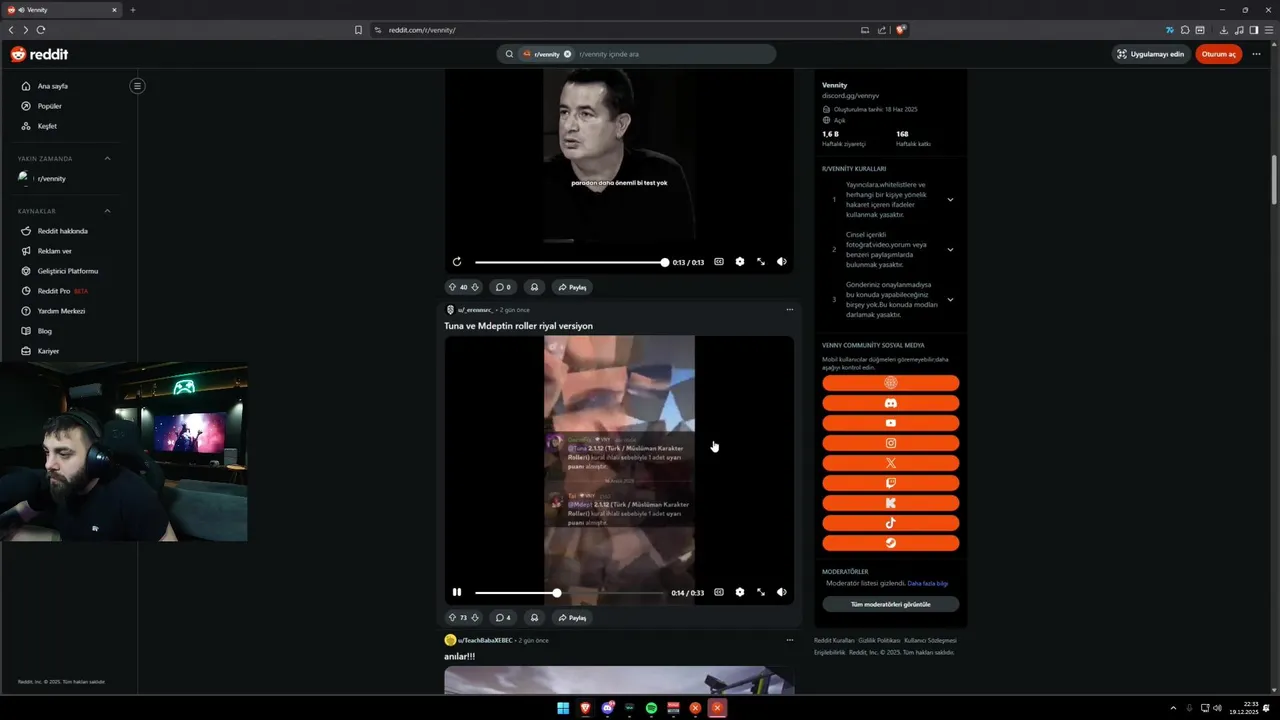Click the Instagram social media button
The image size is (1280, 720).
(891, 443)
